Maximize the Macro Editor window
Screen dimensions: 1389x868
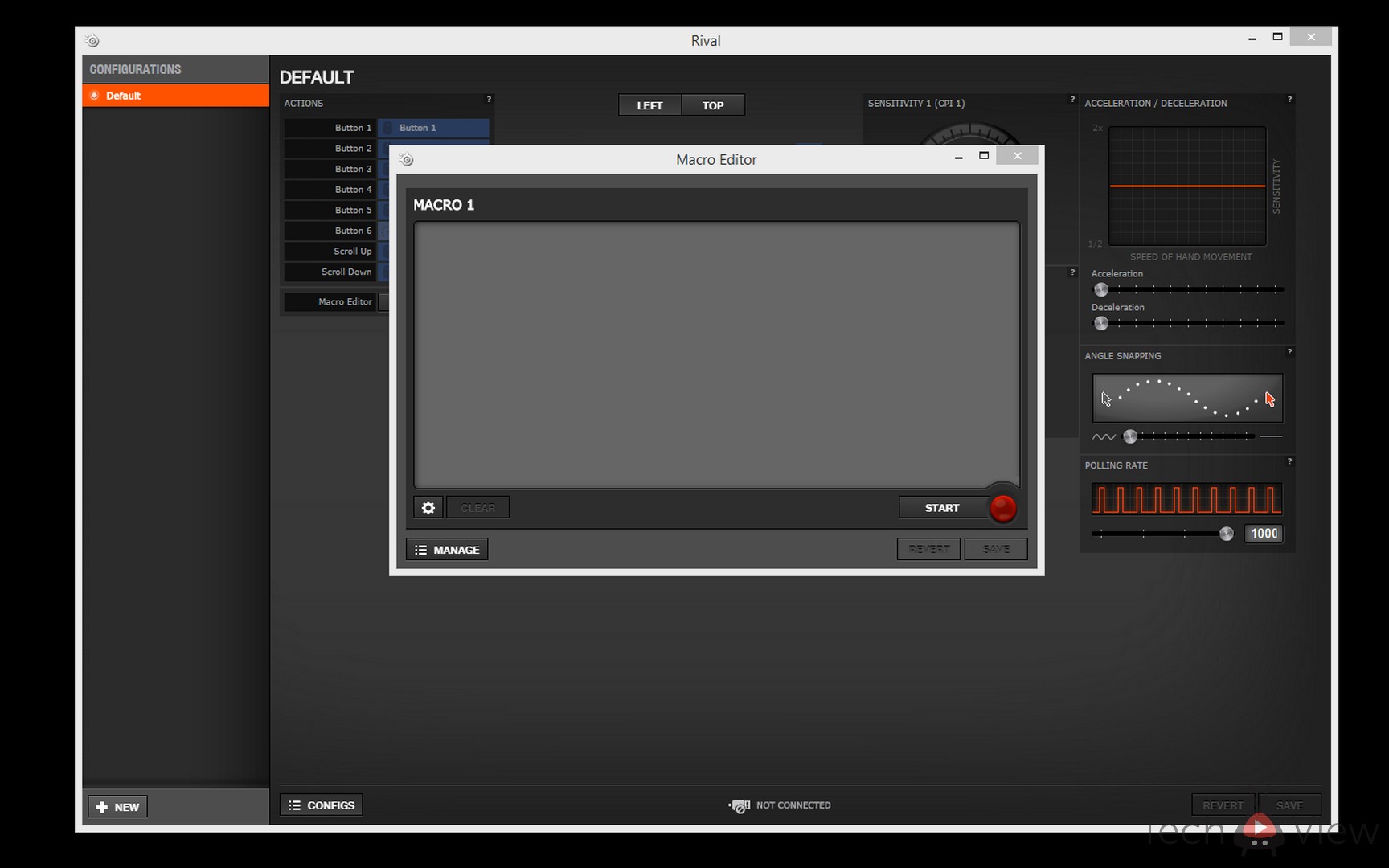click(x=984, y=156)
